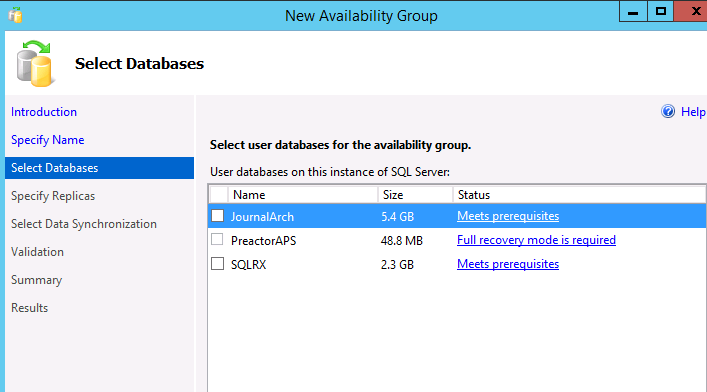Open the Specify Replicas step

tap(53, 196)
